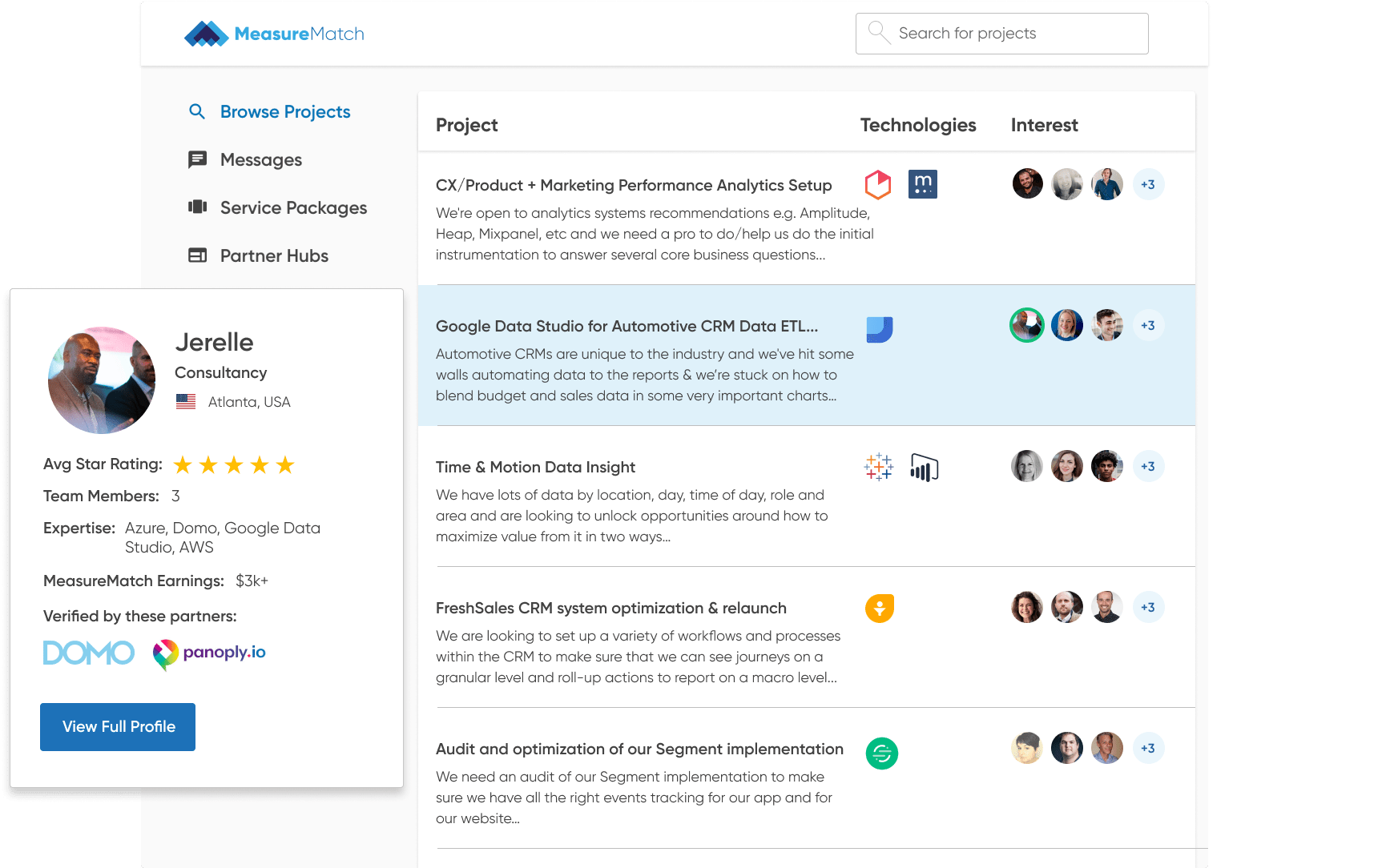This screenshot has height=868, width=1394.
Task: Click the Partner Hubs icon
Action: tap(197, 255)
